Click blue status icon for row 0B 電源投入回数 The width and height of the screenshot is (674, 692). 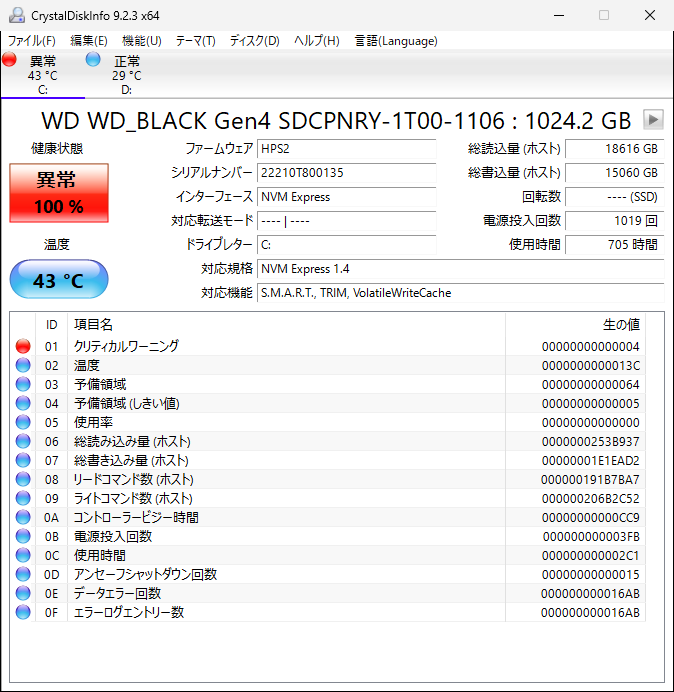coord(23,536)
